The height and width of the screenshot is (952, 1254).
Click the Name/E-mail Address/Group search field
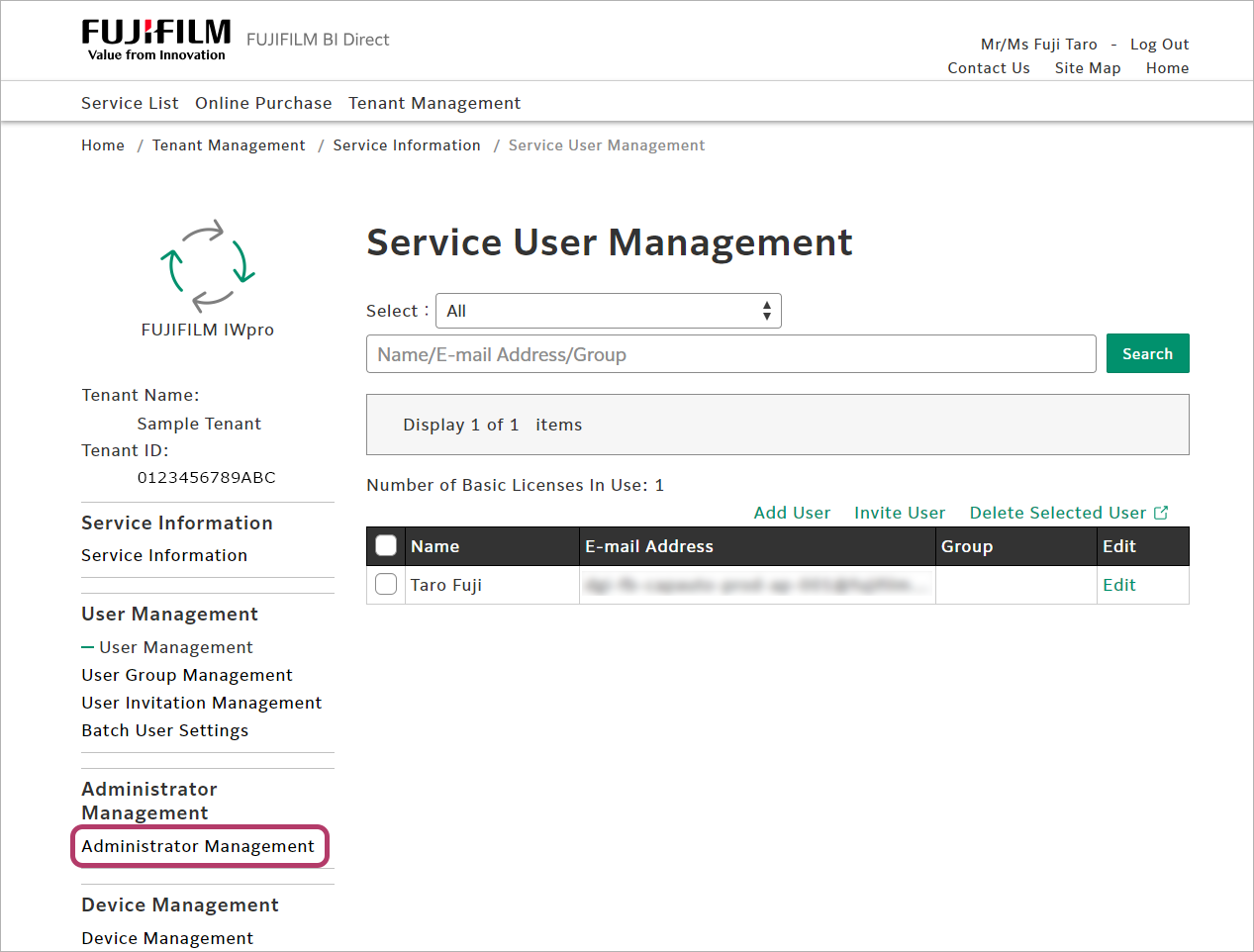point(730,354)
